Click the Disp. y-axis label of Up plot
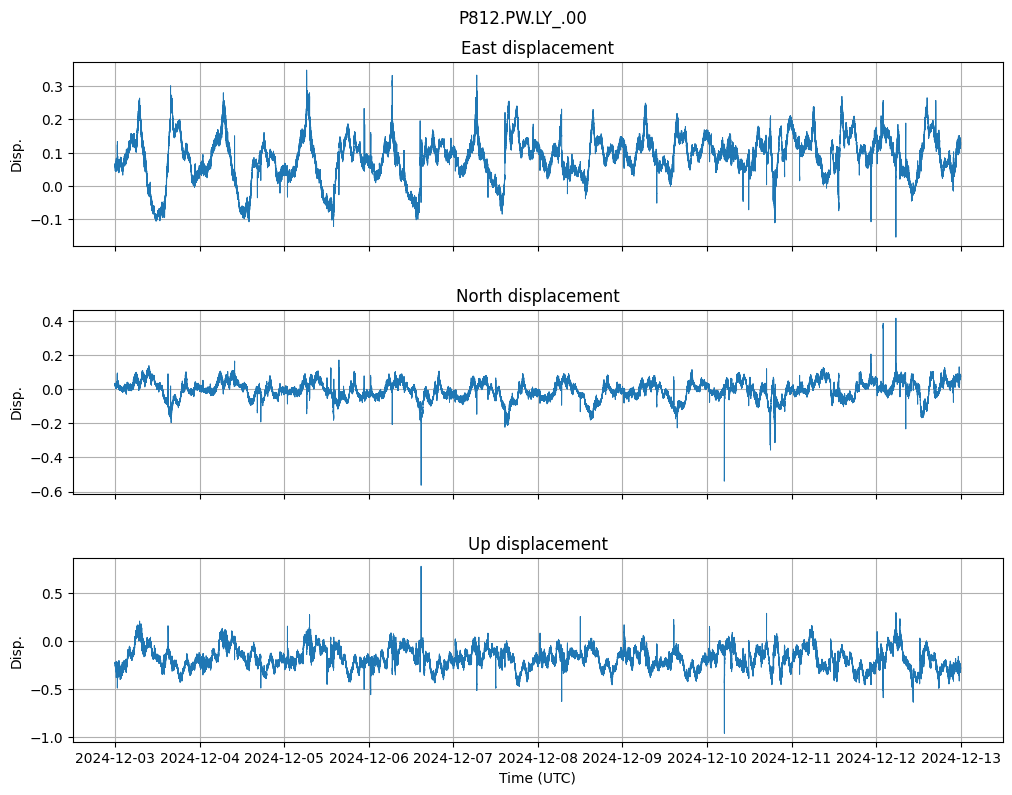Image resolution: width=1012 pixels, height=795 pixels. pyautogui.click(x=17, y=649)
